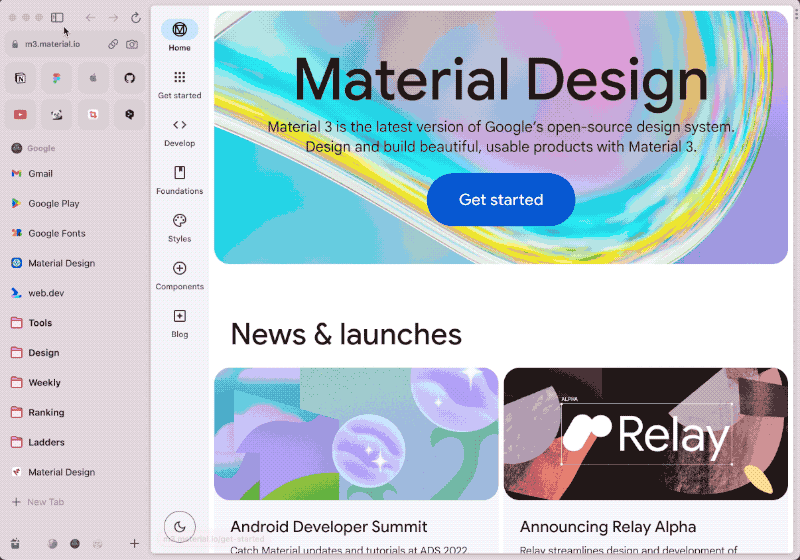
Task: Switch to the first space icon at sidebar bottom
Action: coord(52,544)
